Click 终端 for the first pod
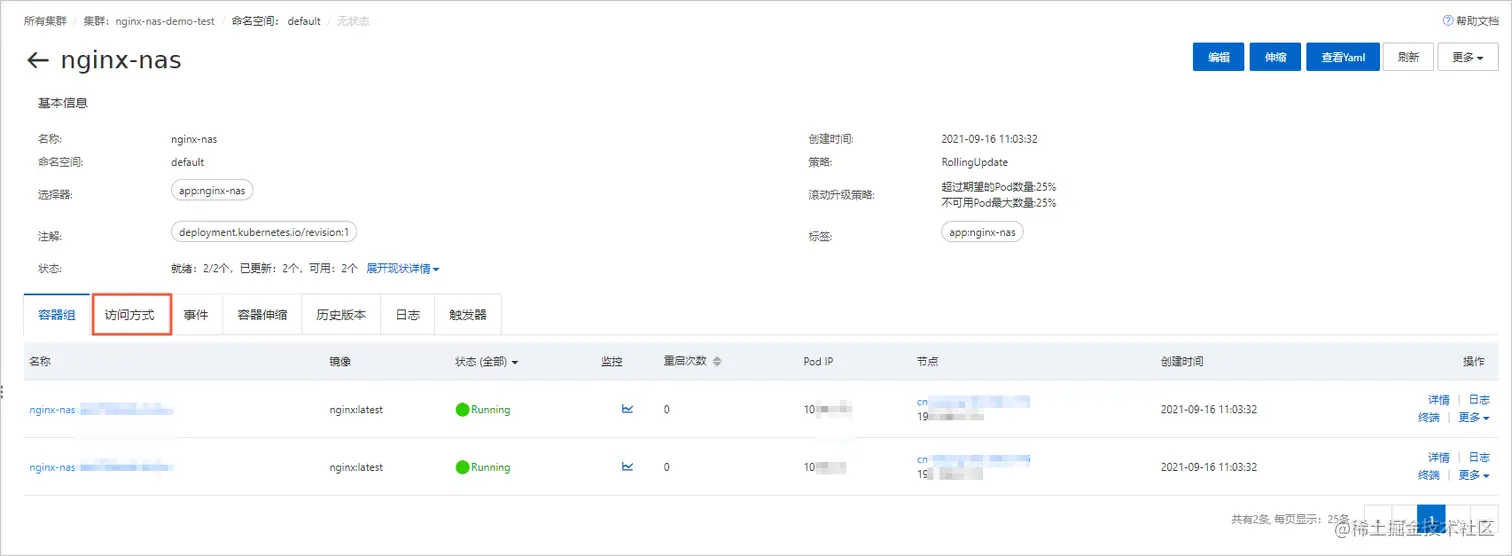The width and height of the screenshot is (1512, 556). click(1429, 418)
